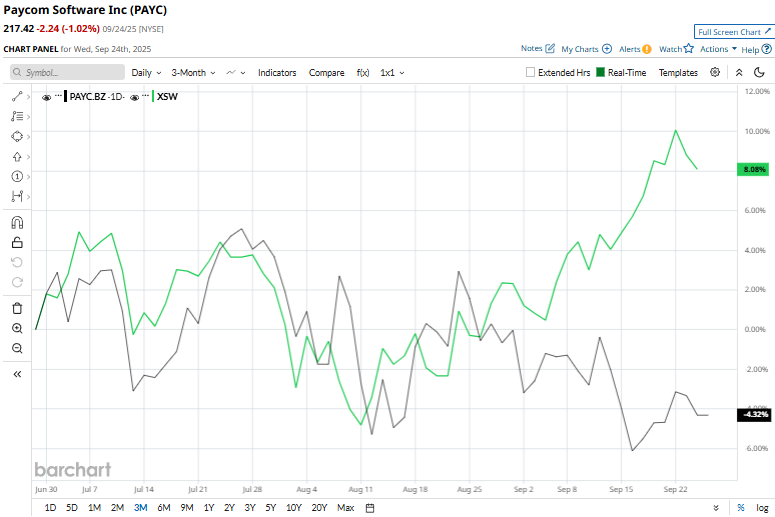Click the -4.32% PAYC value label
775x517 pixels.
click(x=754, y=414)
